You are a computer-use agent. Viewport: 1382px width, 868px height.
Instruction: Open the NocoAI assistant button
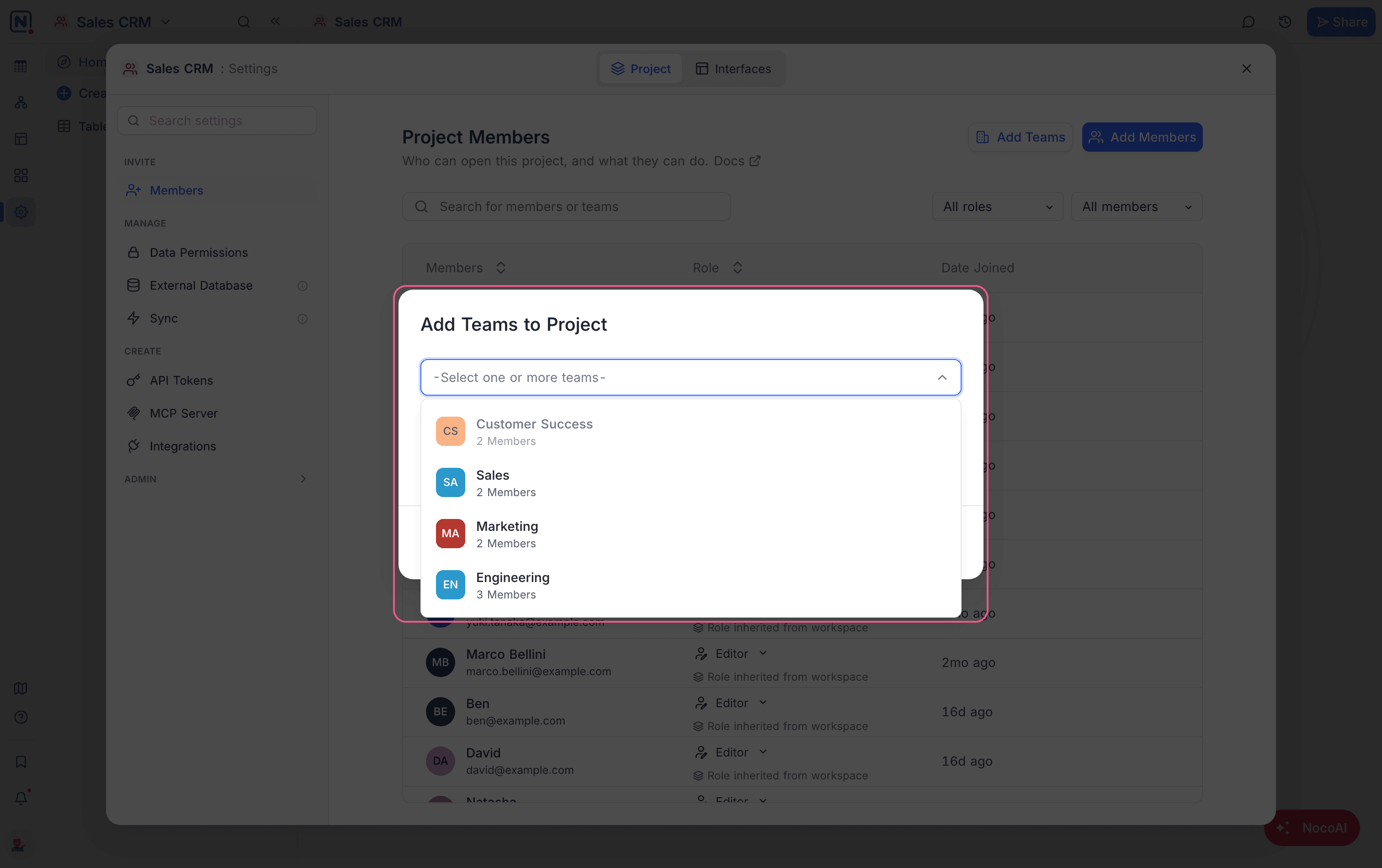(1312, 828)
